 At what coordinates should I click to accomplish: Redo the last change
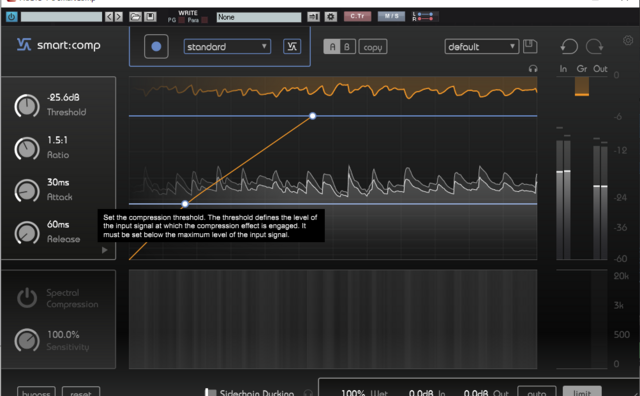pyautogui.click(x=594, y=47)
